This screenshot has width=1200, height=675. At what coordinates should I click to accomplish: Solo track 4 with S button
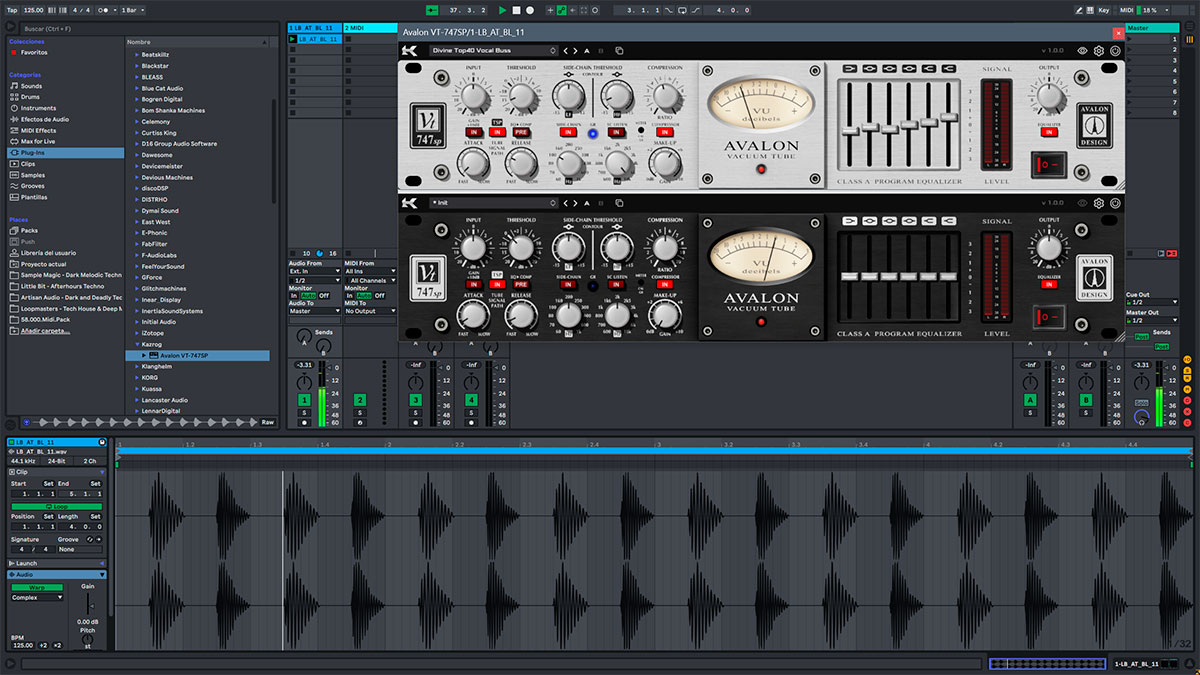pyautogui.click(x=471, y=412)
